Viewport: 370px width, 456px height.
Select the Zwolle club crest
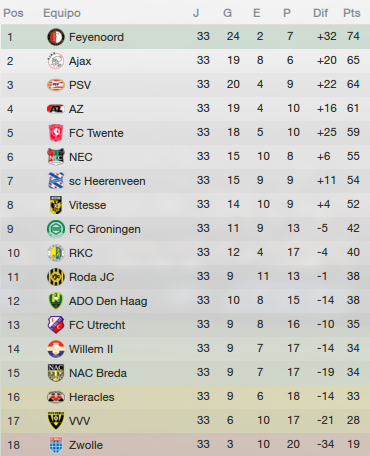coord(56,445)
